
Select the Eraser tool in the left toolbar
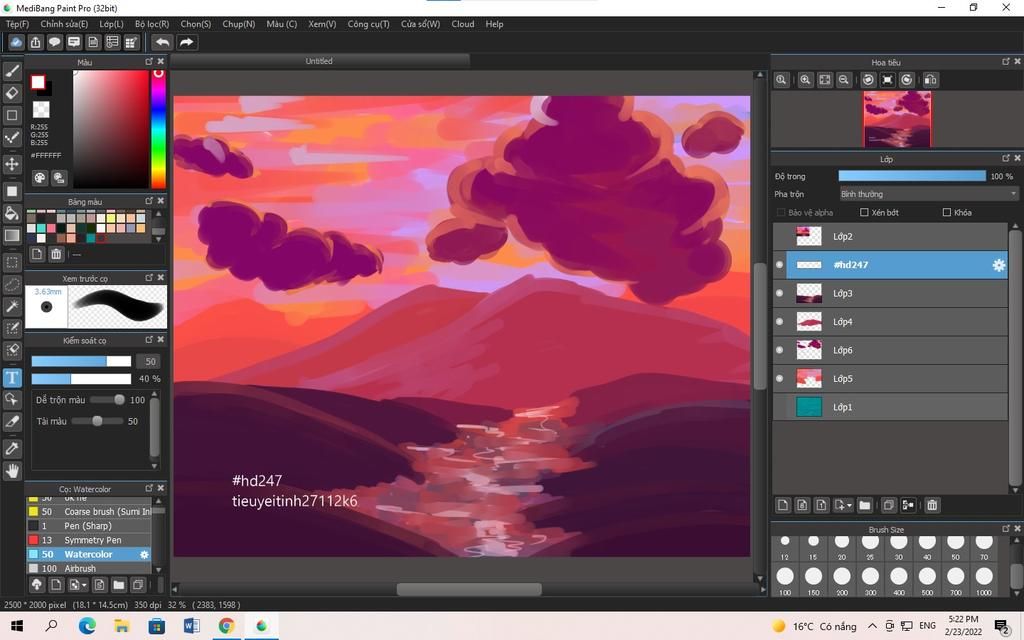(12, 93)
